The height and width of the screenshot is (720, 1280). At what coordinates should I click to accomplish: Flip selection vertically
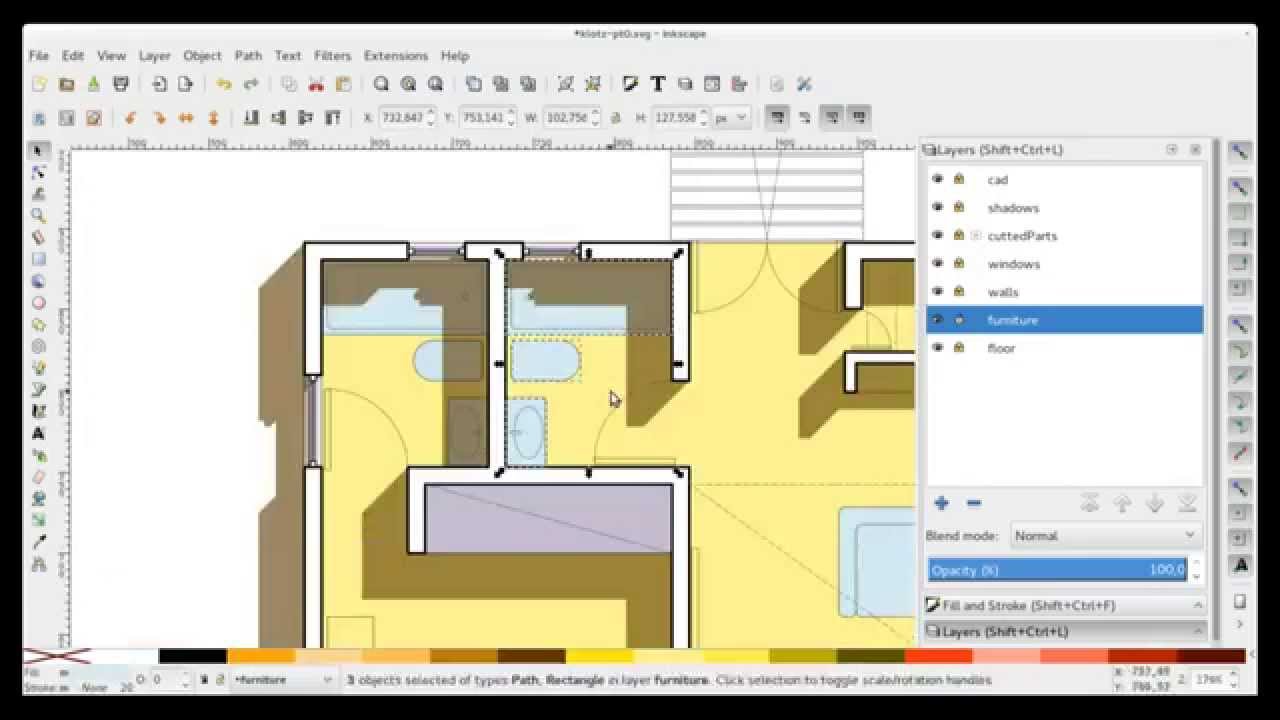click(213, 118)
